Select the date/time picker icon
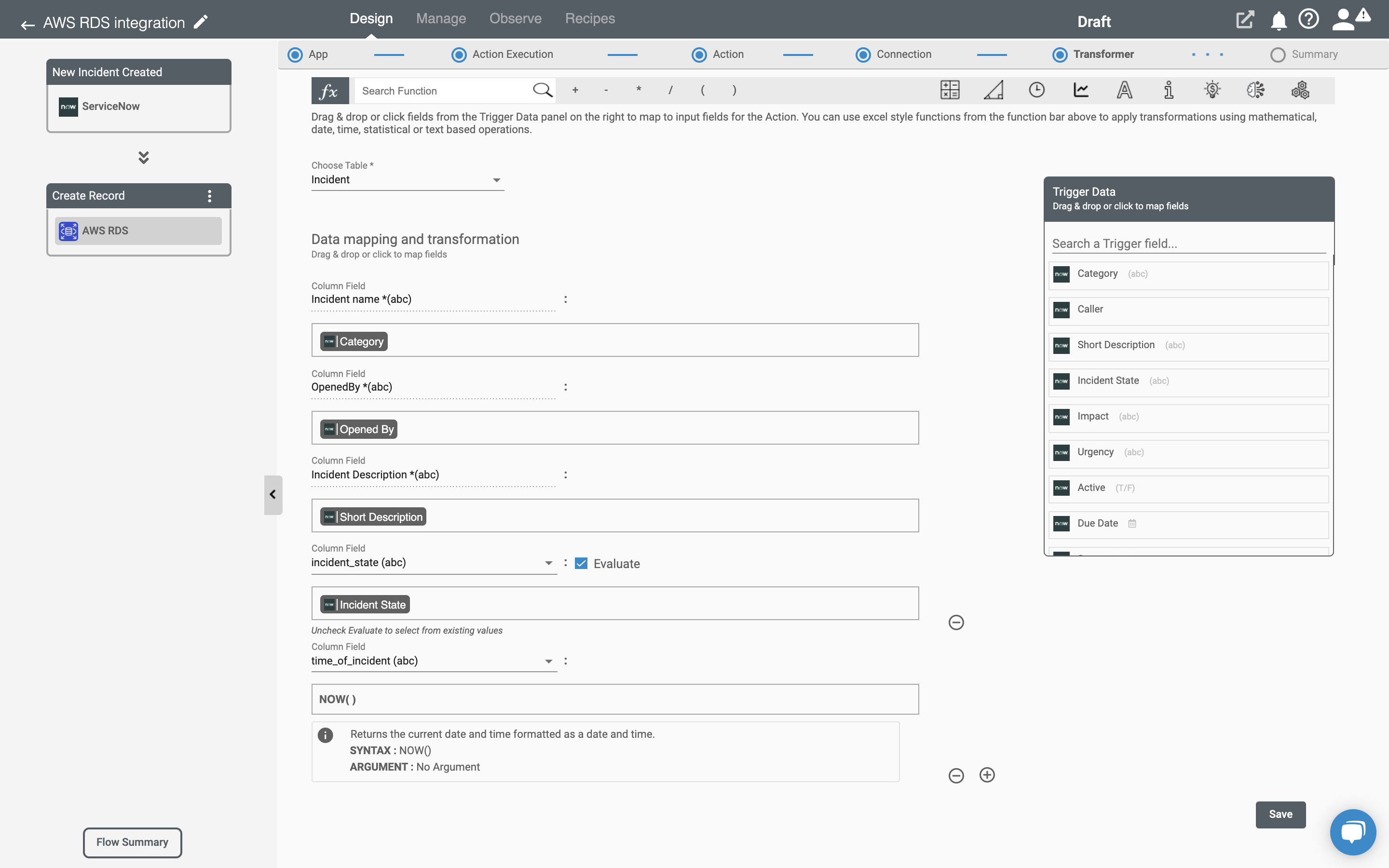The width and height of the screenshot is (1389, 868). click(x=1037, y=89)
